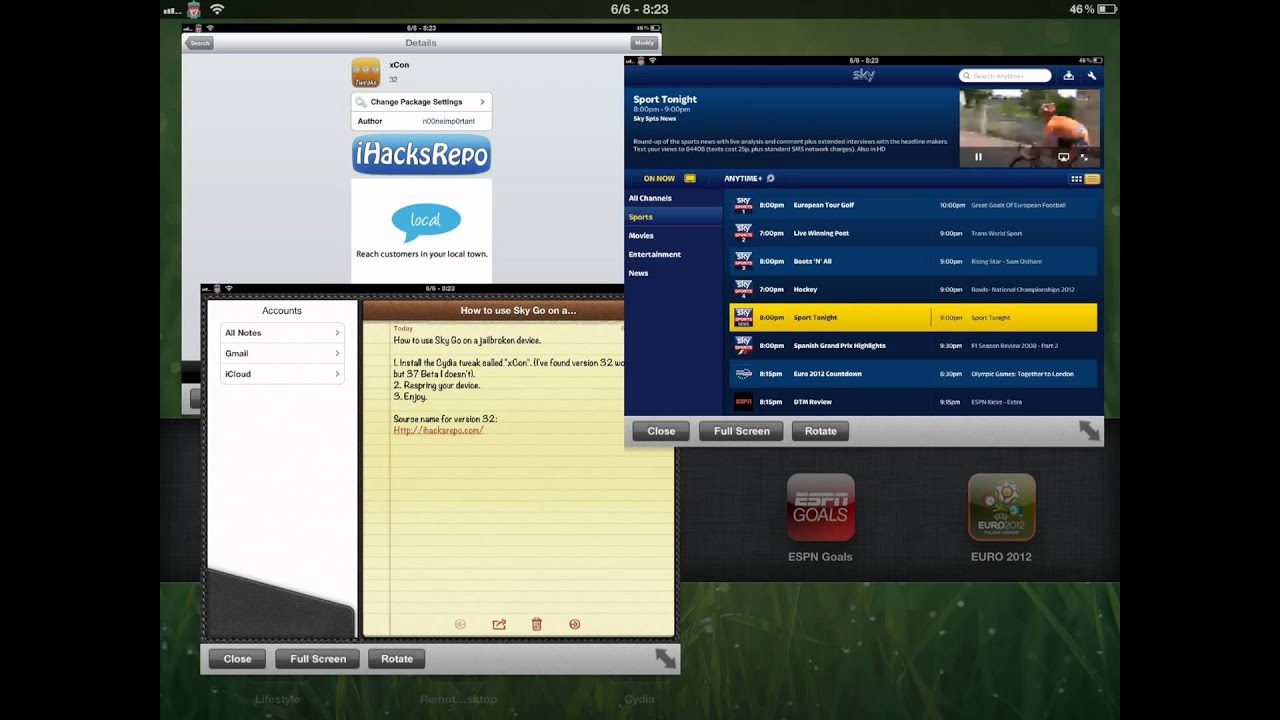Image resolution: width=1280 pixels, height=720 pixels.
Task: Click the xCon Tweaks package icon
Action: (365, 72)
